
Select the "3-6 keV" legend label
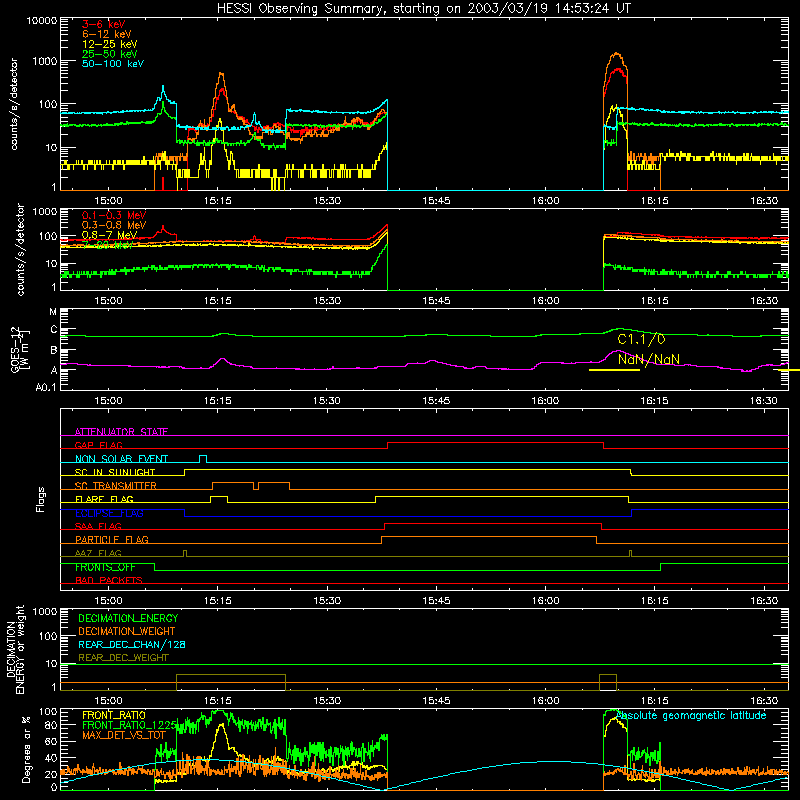click(104, 24)
